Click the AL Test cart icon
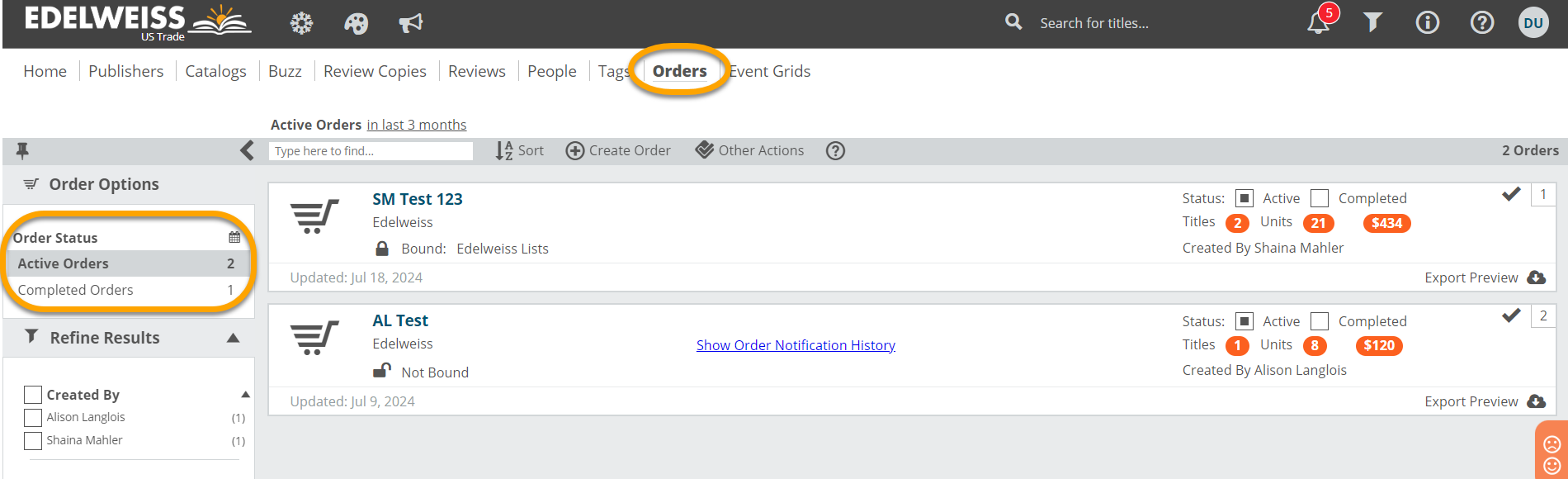Screen dimensions: 1568x479 click(x=314, y=338)
